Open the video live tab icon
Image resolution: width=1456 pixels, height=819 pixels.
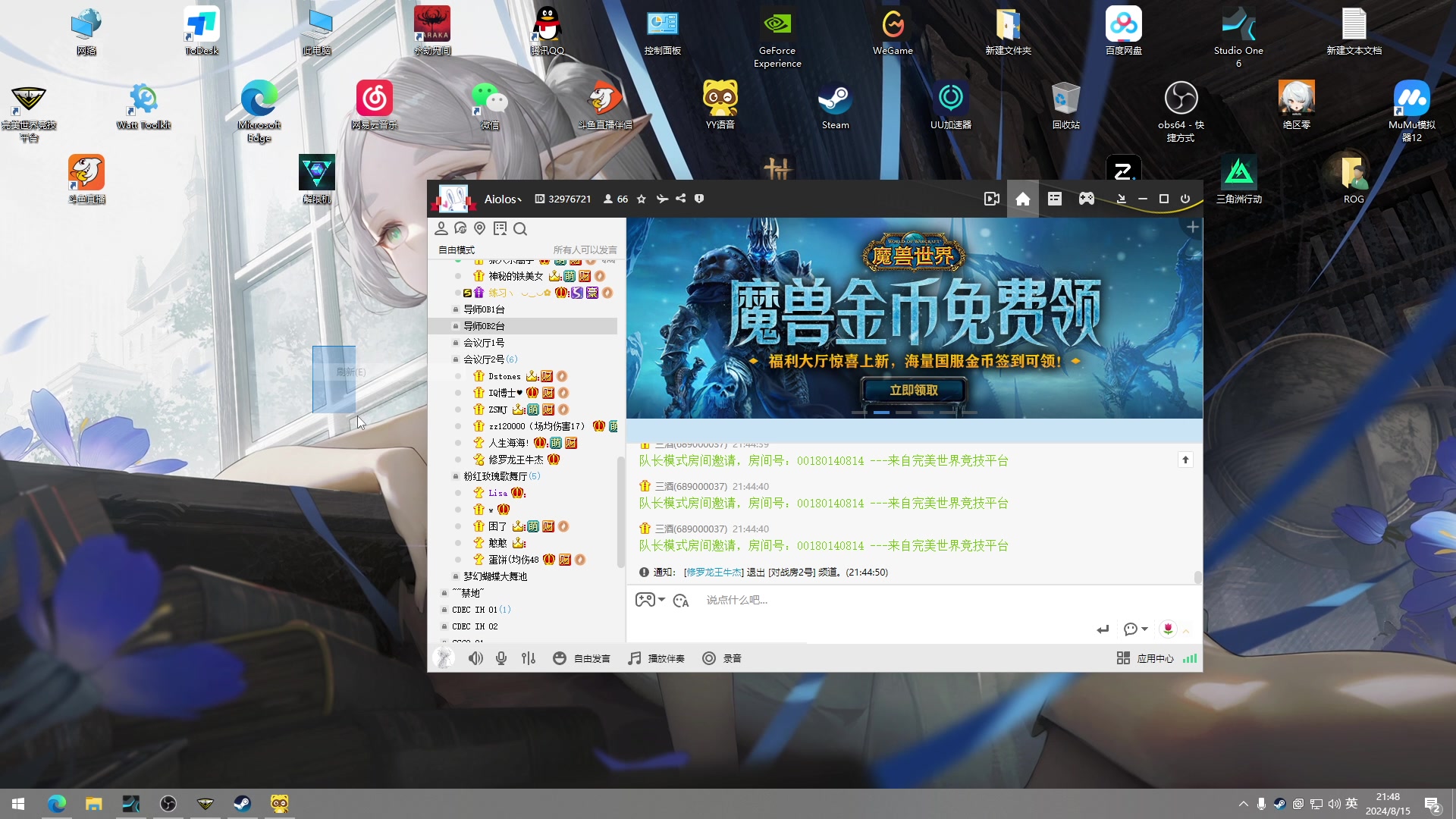[x=991, y=199]
